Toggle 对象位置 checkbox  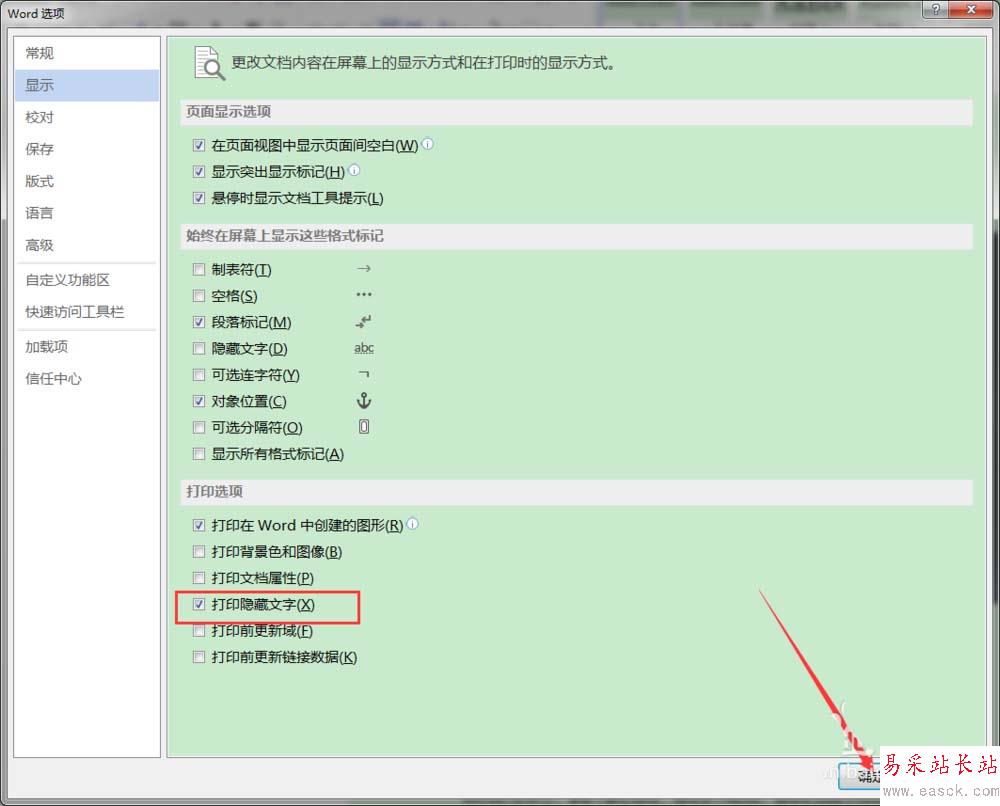point(199,401)
